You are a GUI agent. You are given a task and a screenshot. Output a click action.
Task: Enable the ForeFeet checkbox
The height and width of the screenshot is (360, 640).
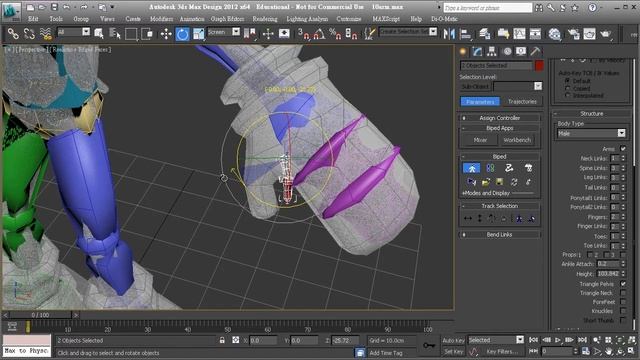pos(623,302)
